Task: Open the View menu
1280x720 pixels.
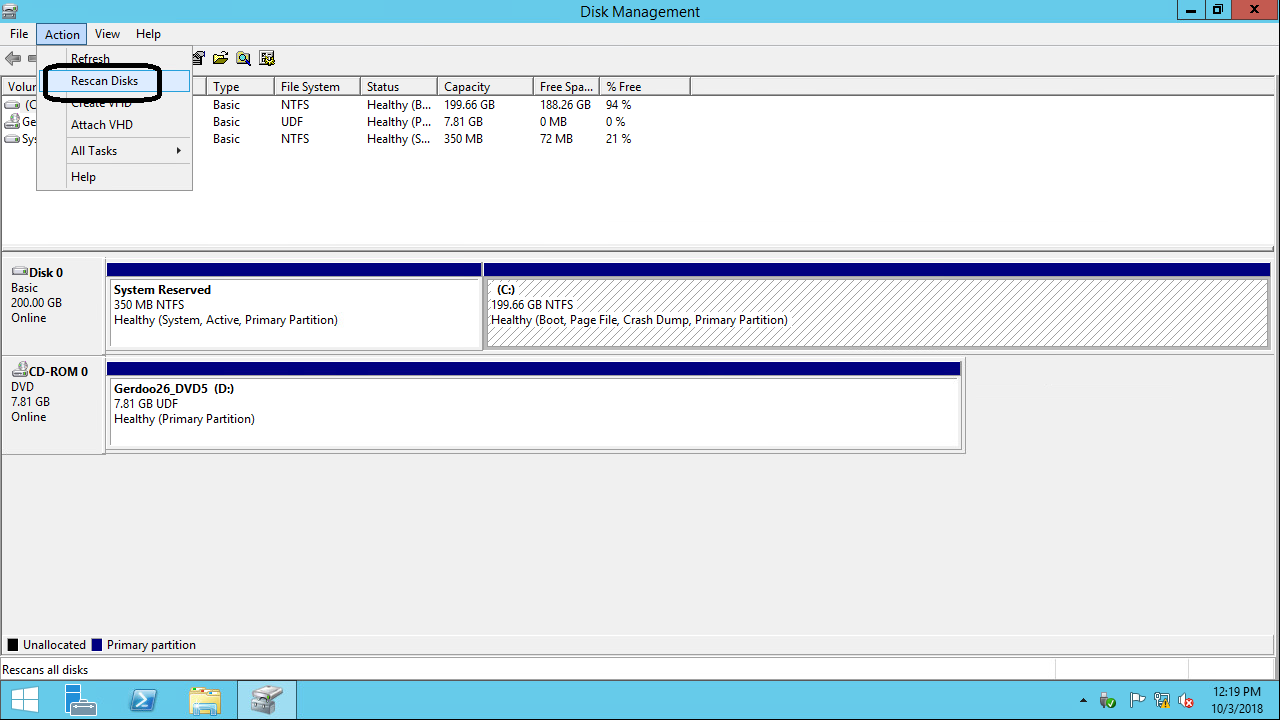Action: (x=107, y=34)
